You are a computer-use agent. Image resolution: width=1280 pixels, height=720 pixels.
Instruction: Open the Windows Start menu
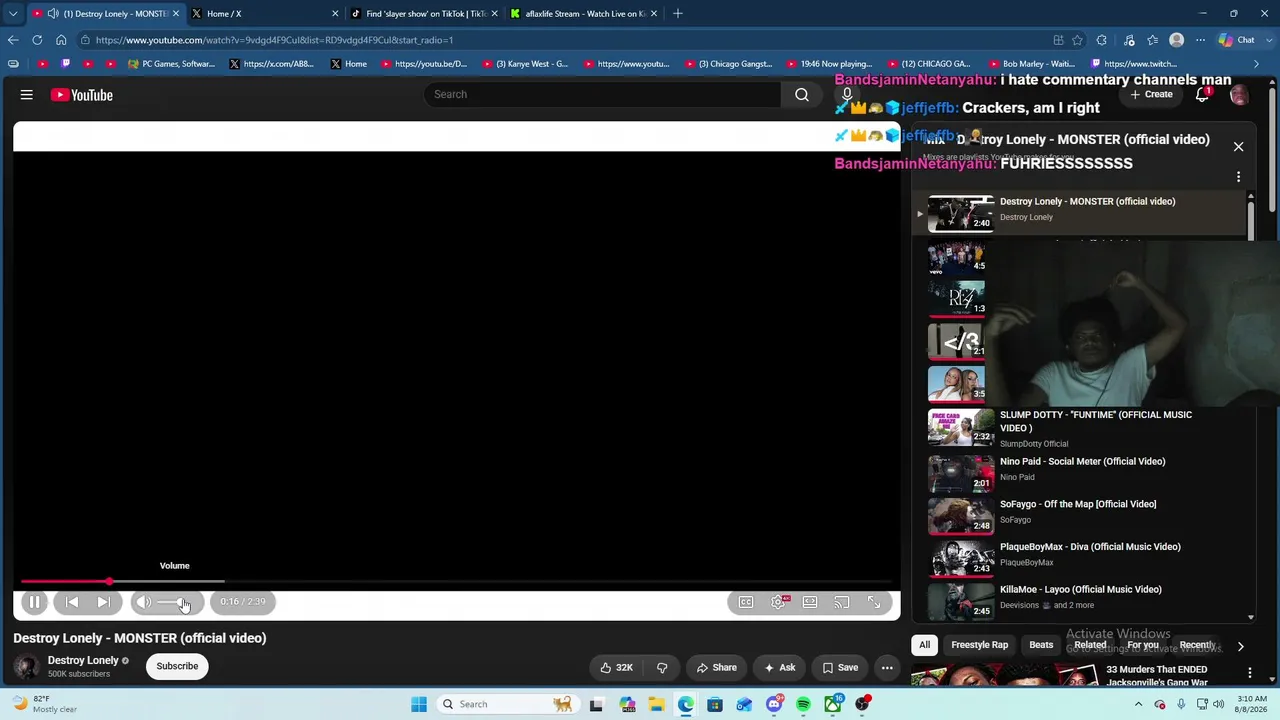(419, 704)
